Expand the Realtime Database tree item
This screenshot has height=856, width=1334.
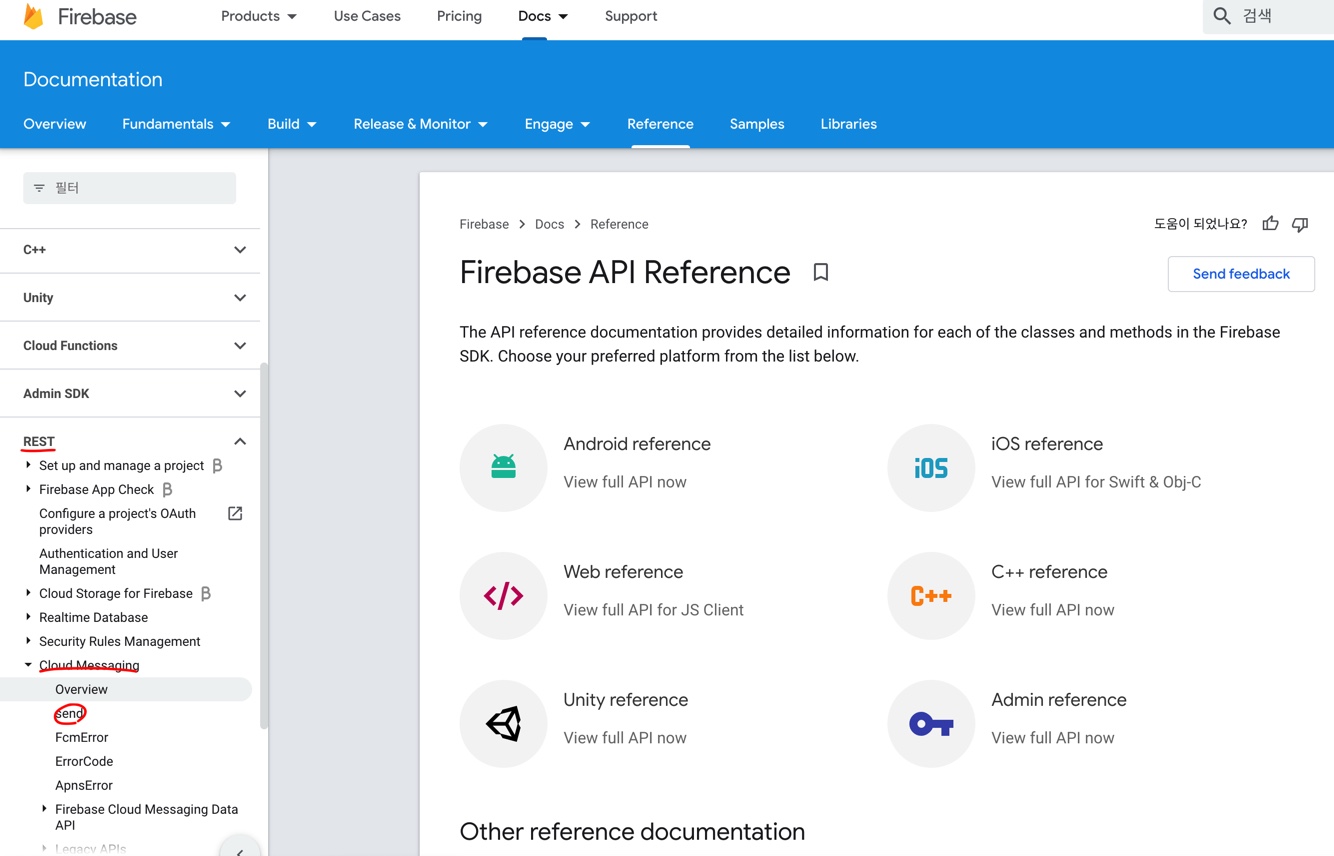pyautogui.click(x=28, y=617)
